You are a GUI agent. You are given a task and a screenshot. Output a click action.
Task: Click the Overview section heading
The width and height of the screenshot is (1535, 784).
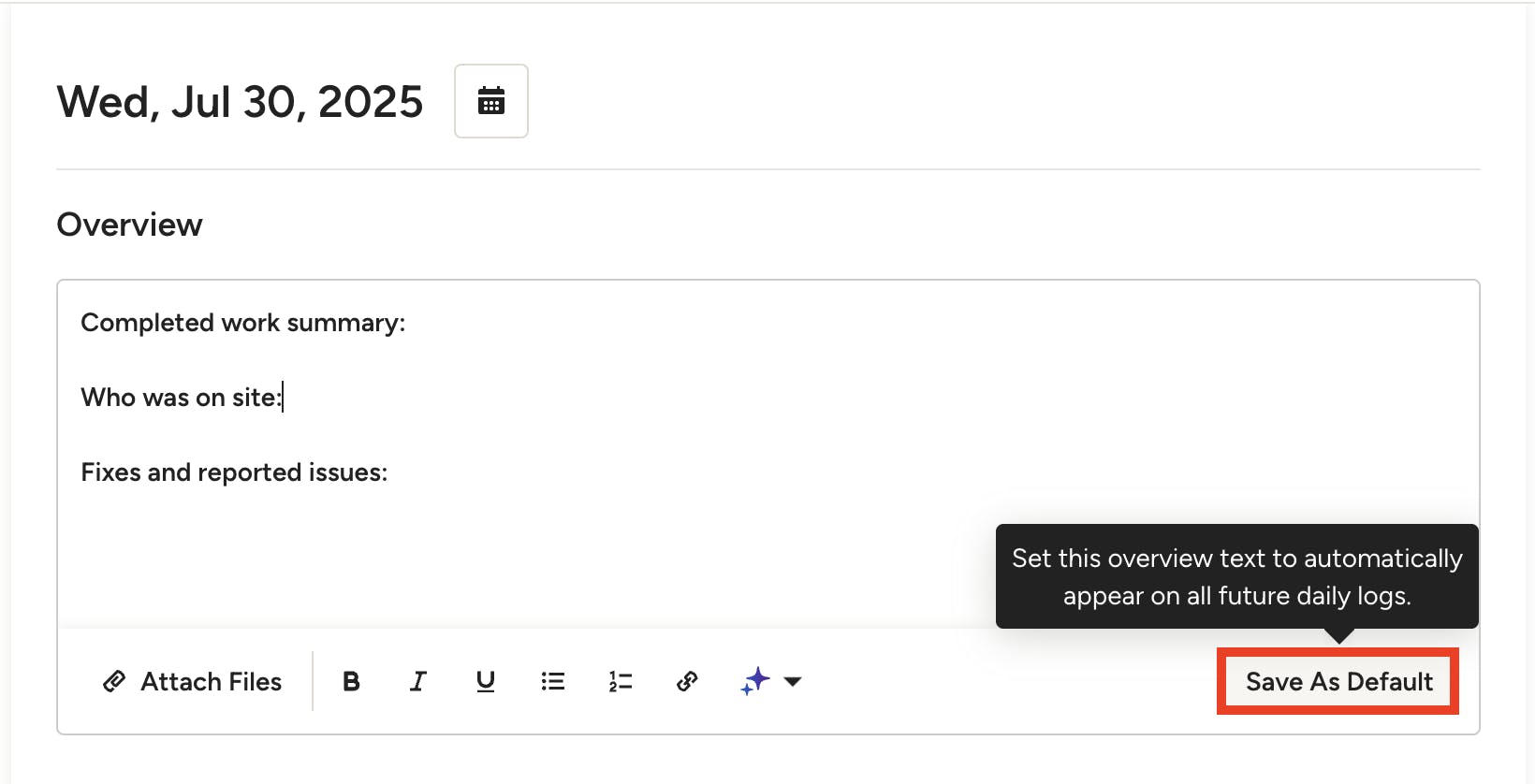129,225
